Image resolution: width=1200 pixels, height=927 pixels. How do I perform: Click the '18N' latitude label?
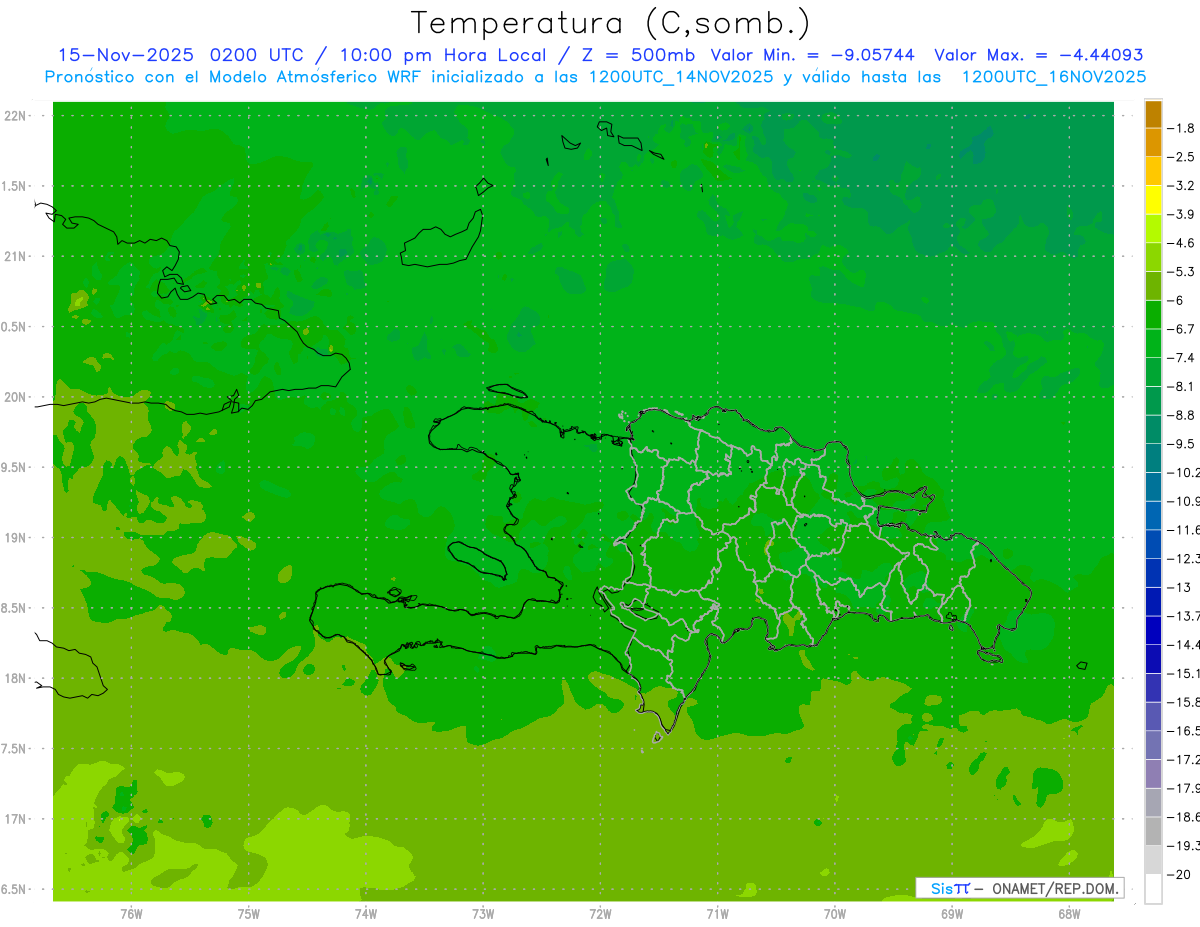point(14,679)
